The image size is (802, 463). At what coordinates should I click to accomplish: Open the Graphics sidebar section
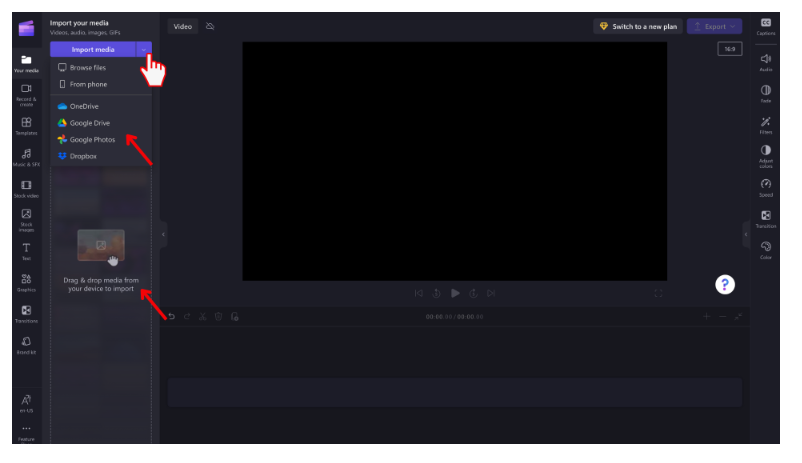(x=26, y=282)
